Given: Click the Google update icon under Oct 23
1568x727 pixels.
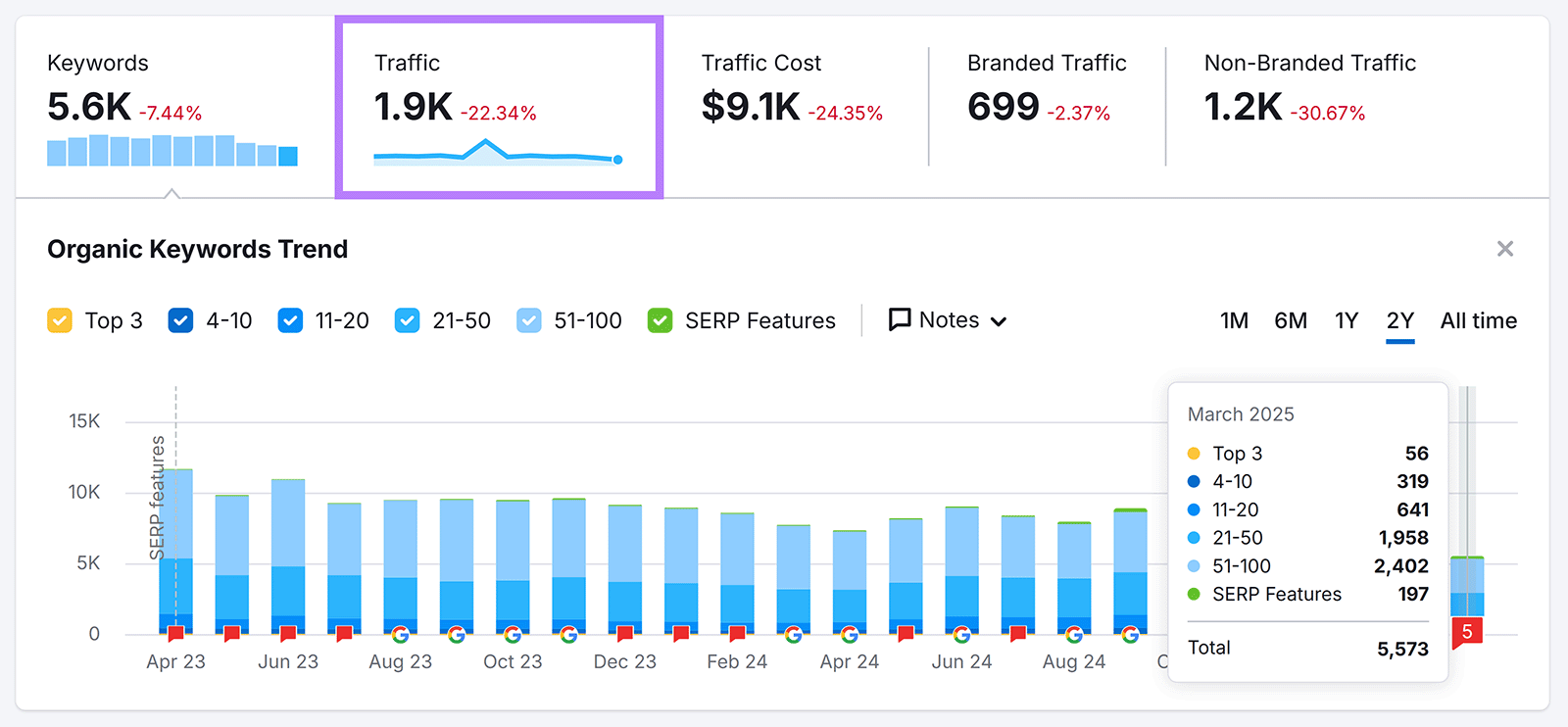Looking at the screenshot, I should (513, 634).
